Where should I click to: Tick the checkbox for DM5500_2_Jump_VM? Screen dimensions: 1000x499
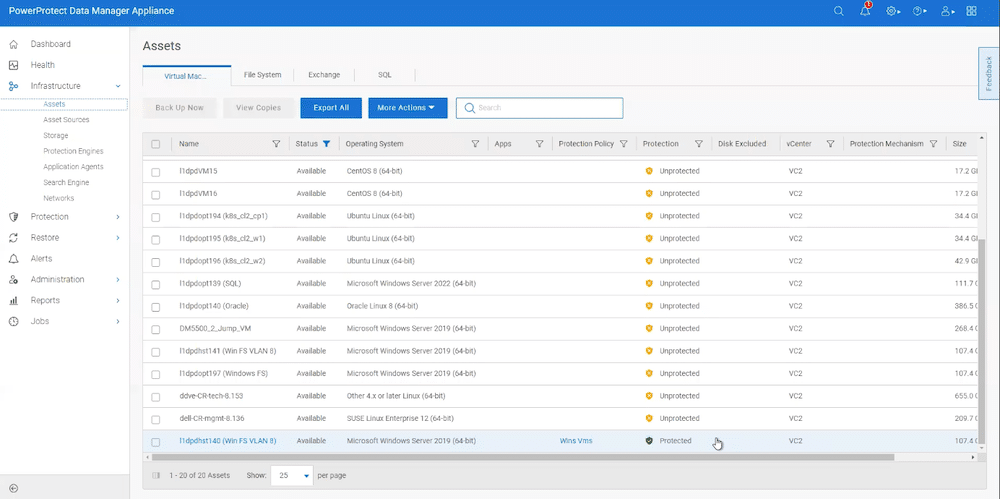point(156,330)
